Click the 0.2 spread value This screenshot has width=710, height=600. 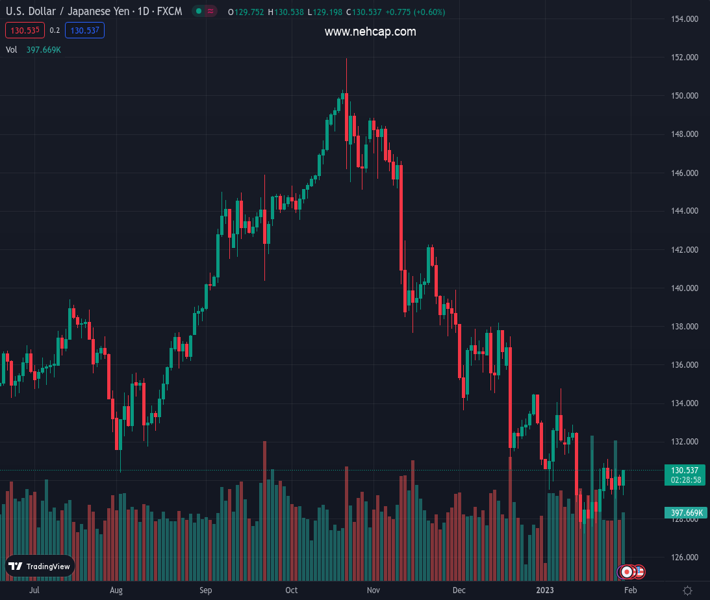pyautogui.click(x=55, y=30)
